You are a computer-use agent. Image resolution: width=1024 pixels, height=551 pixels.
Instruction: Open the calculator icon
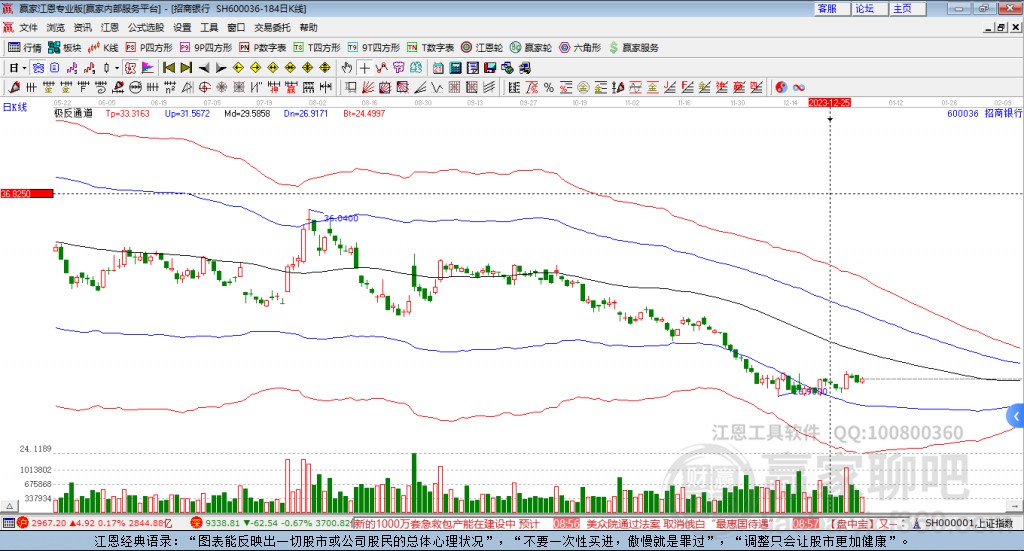tap(455, 68)
